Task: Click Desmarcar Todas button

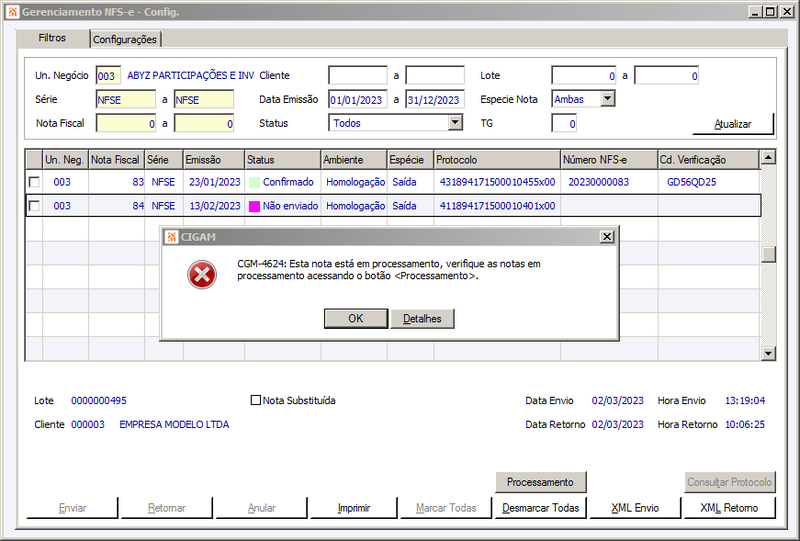Action: [540, 508]
